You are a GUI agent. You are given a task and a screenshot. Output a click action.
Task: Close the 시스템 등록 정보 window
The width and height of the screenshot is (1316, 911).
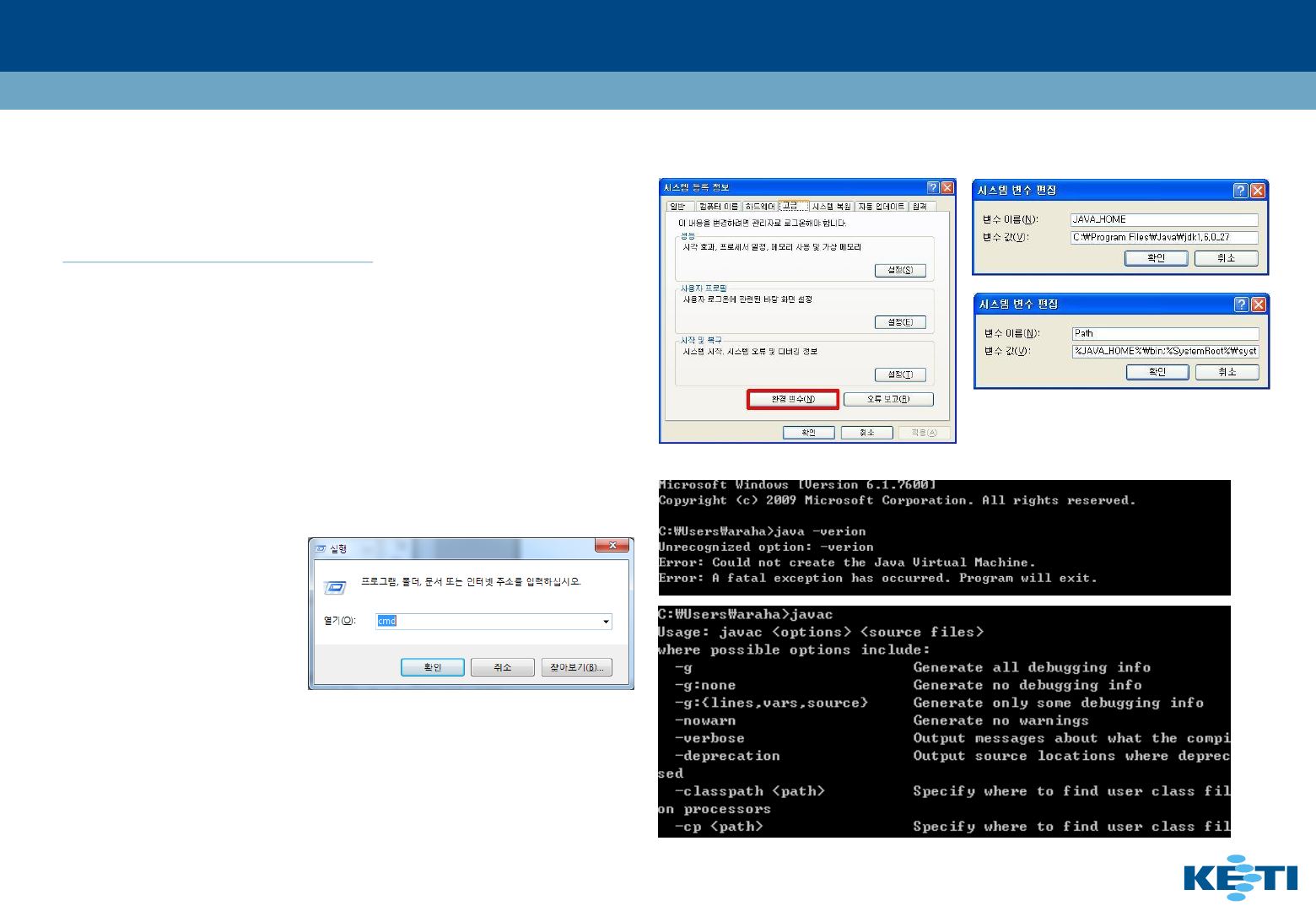947,187
